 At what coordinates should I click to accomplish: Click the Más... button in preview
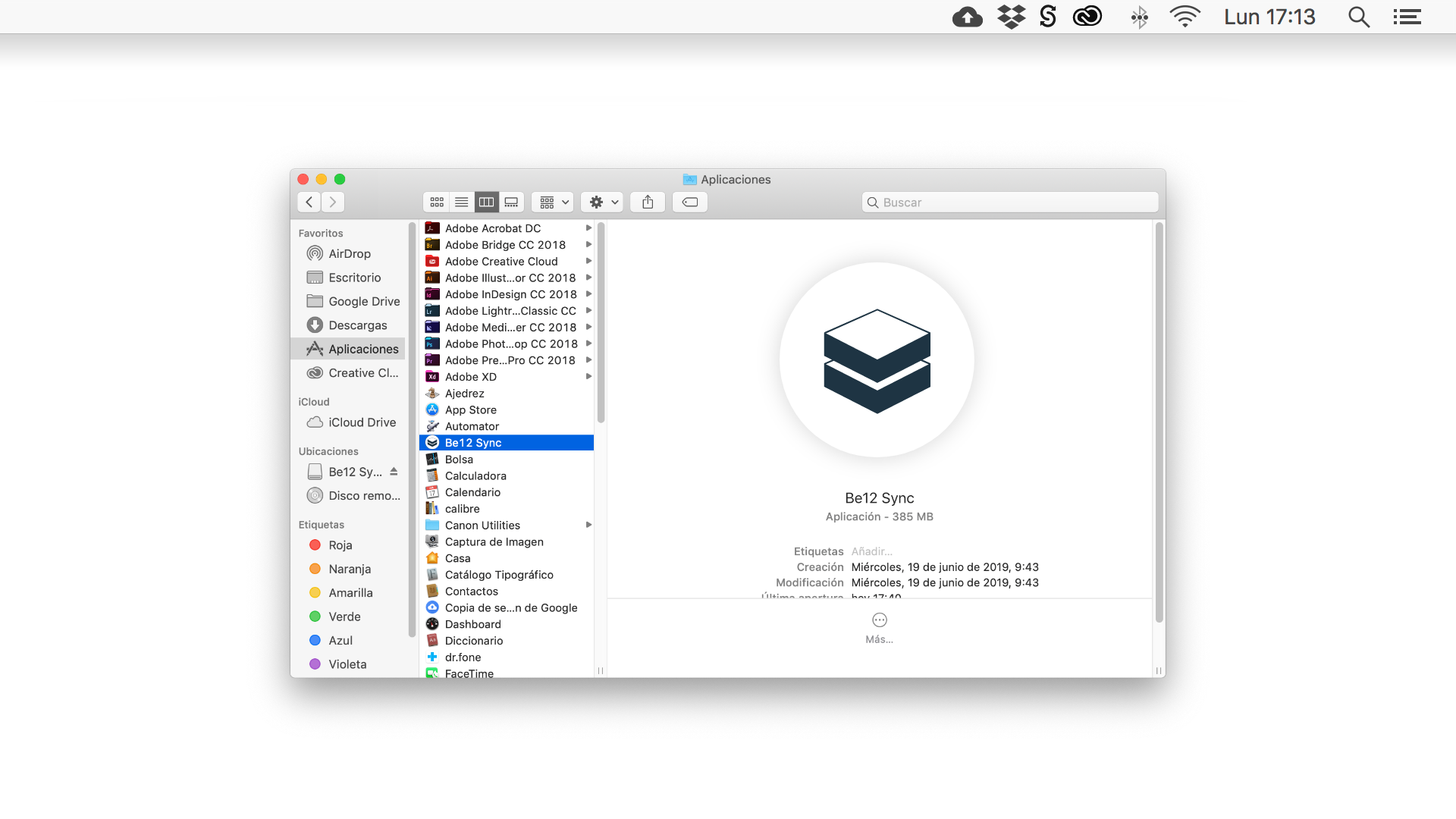tap(879, 628)
